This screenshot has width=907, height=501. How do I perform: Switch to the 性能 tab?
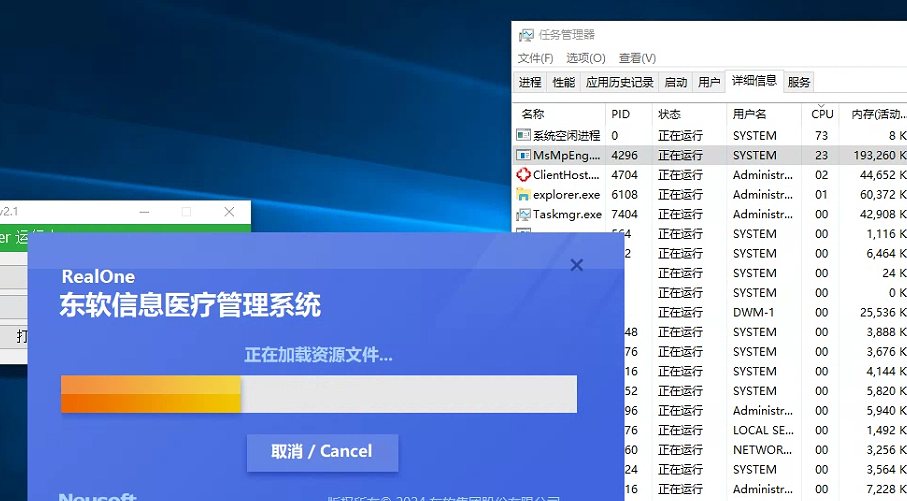pos(563,82)
